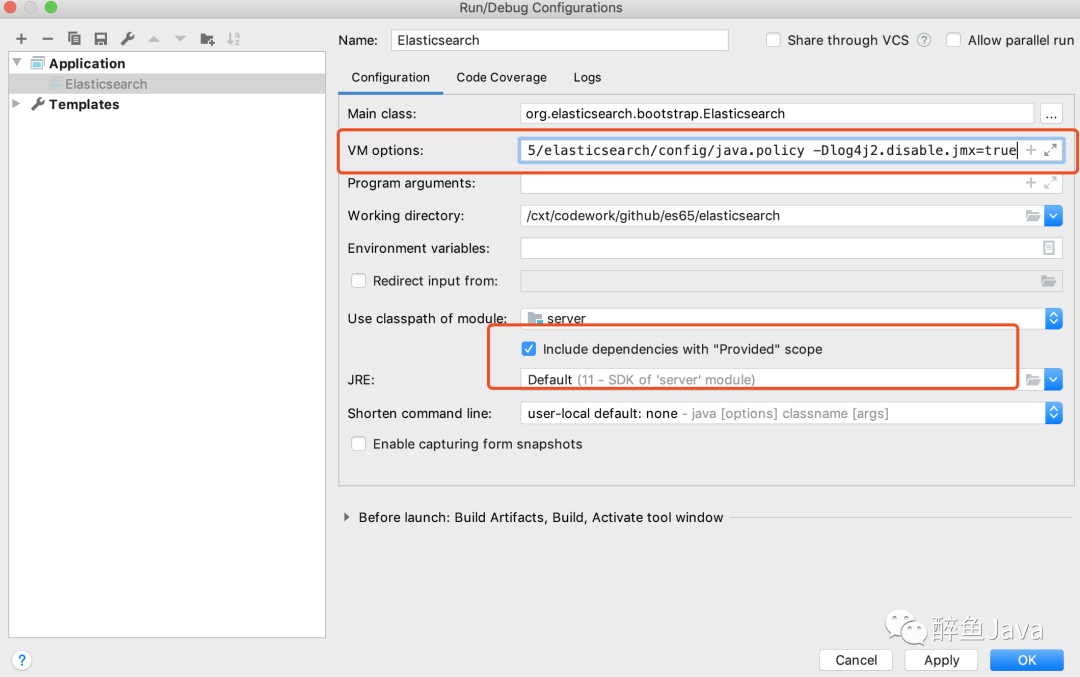Expand the Templates tree node

click(17, 104)
